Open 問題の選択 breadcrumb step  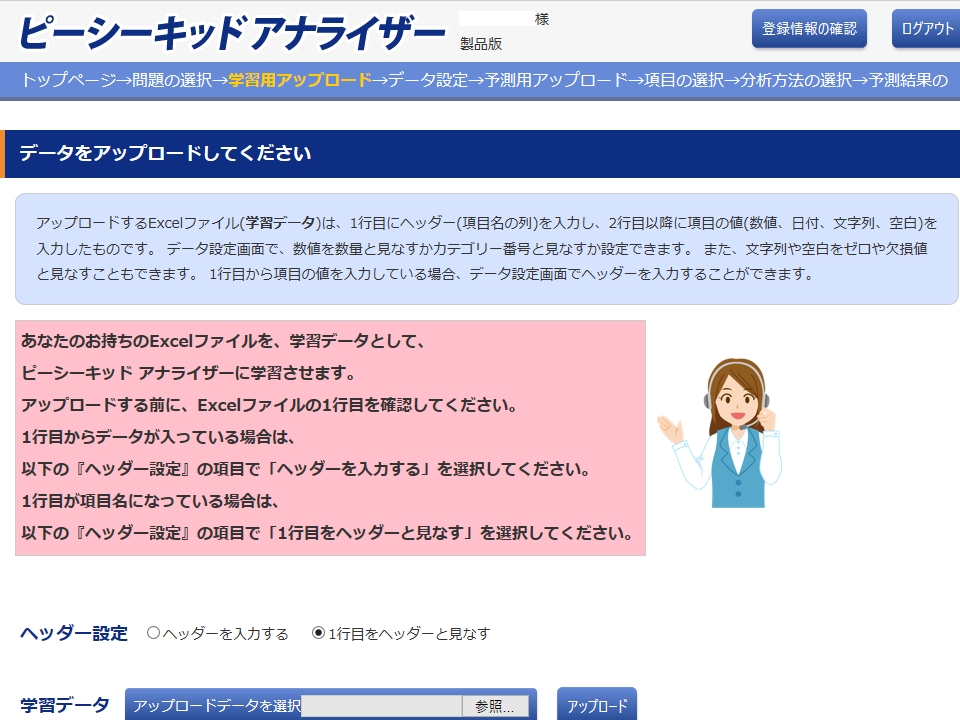172,80
